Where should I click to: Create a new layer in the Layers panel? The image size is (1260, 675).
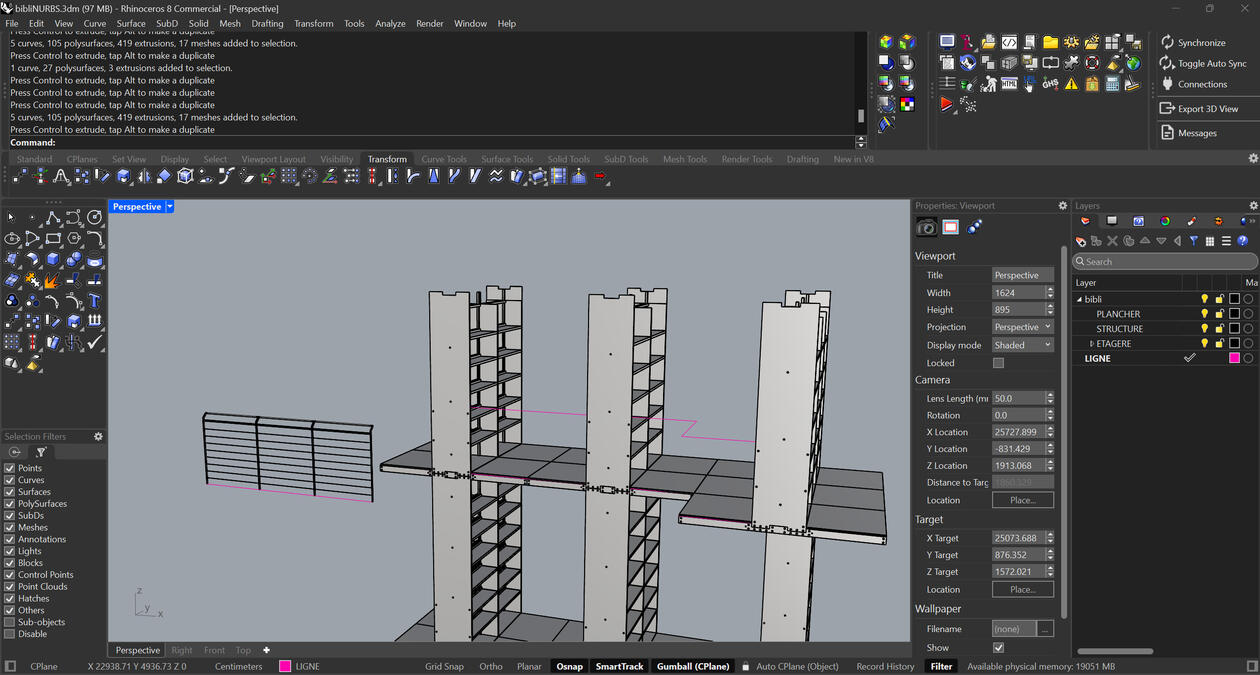[x=1081, y=241]
